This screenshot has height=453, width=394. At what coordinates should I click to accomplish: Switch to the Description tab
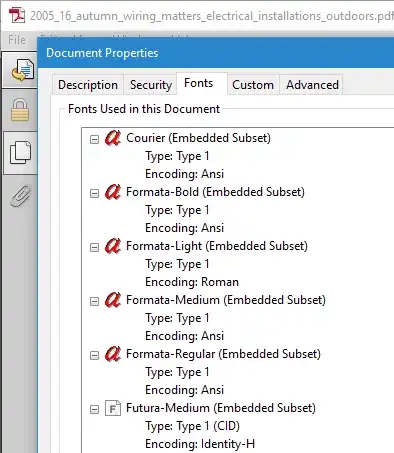[x=88, y=85]
